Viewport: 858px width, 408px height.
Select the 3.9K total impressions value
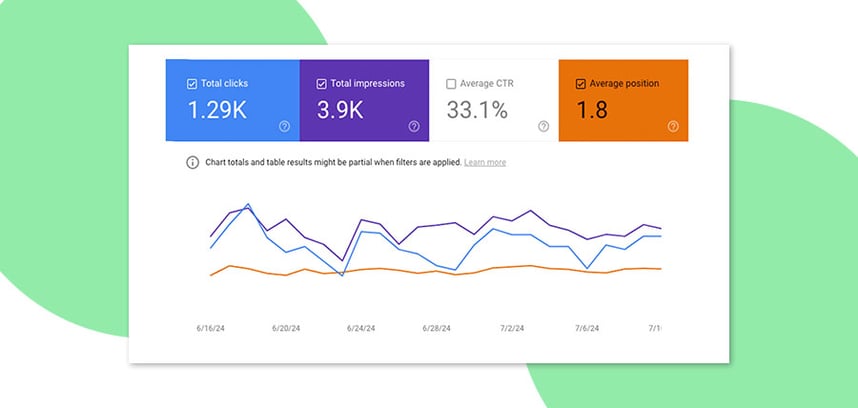coord(340,110)
